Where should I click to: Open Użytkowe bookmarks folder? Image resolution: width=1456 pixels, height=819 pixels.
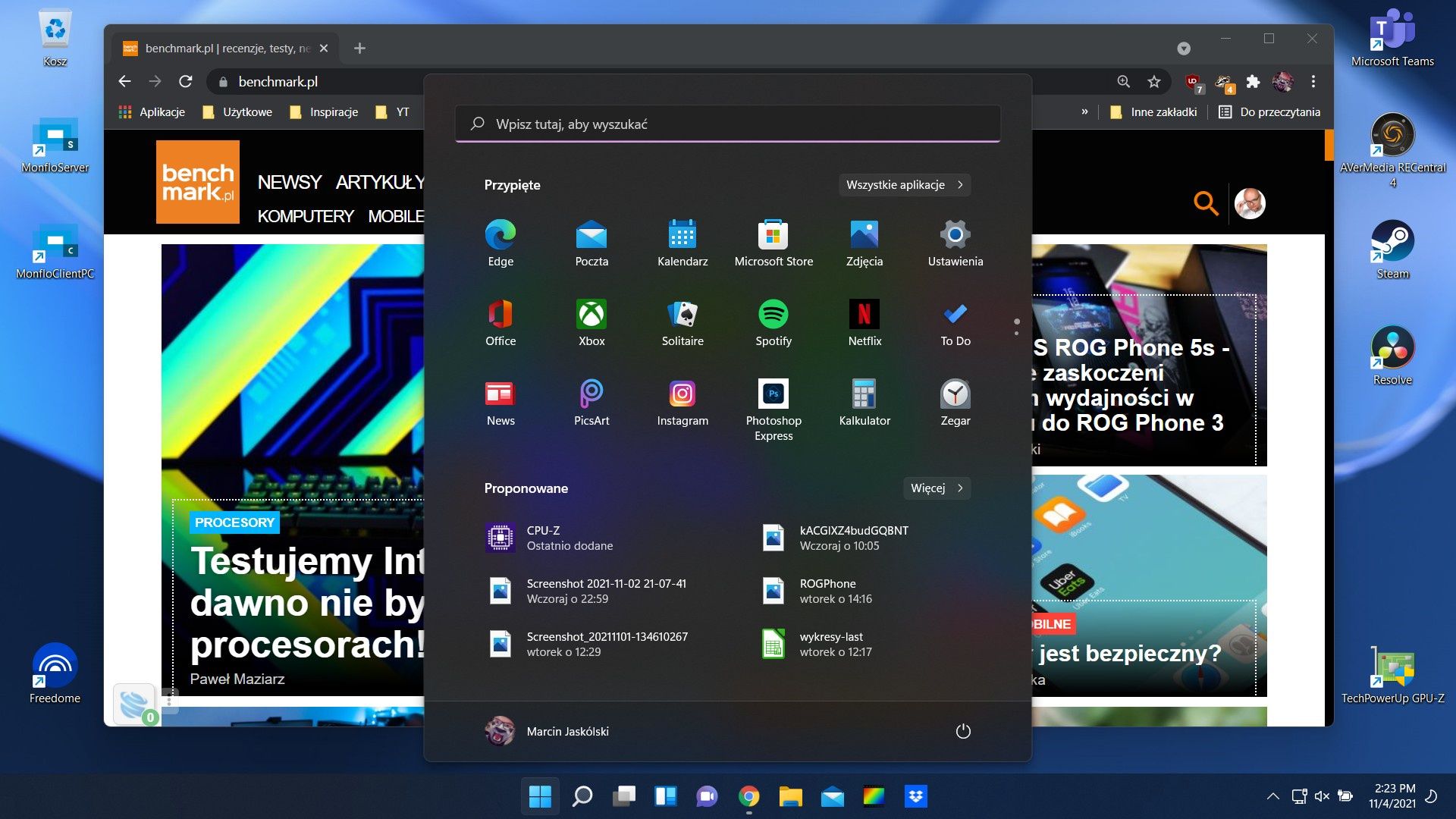[x=237, y=111]
